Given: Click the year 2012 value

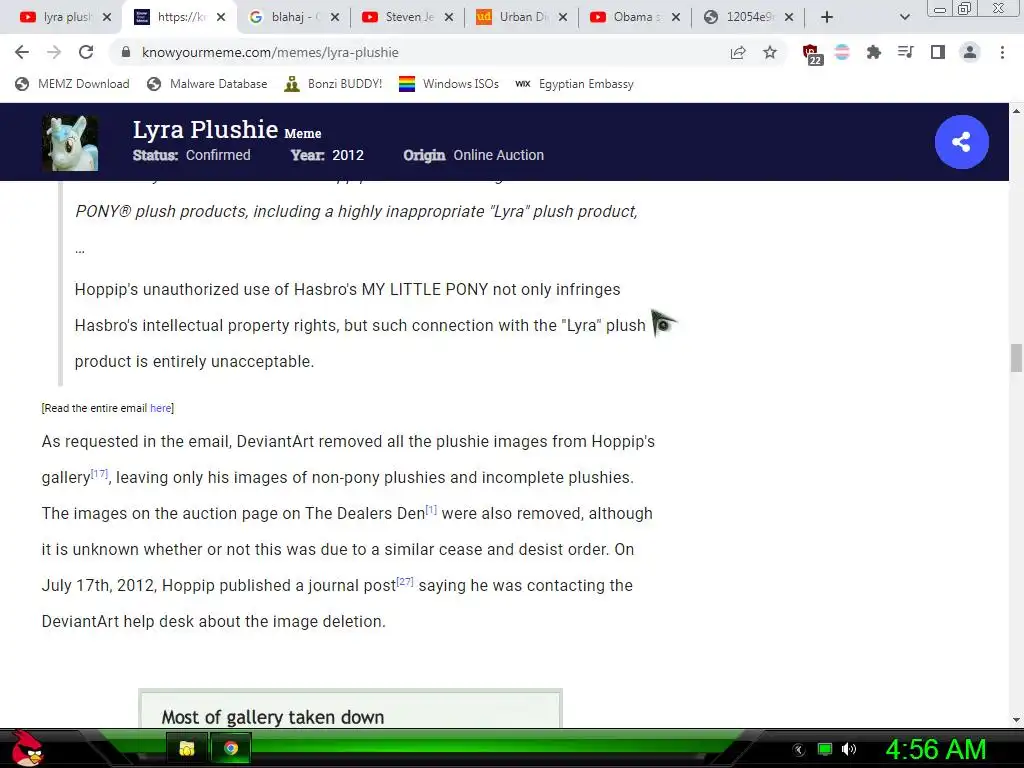Looking at the screenshot, I should 347,155.
